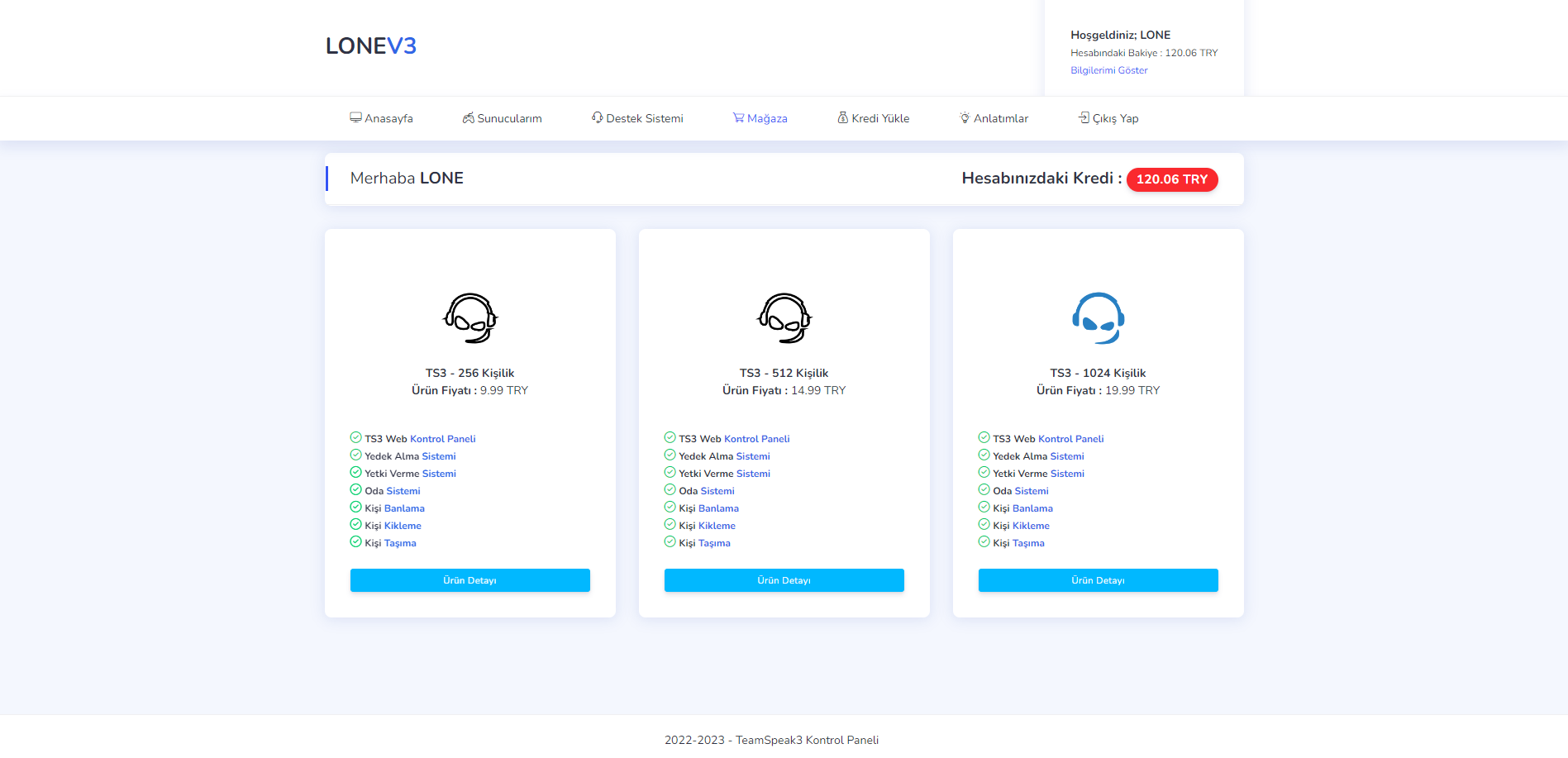The image size is (1568, 758).
Task: Open Ürün Detayı for the 1024 Kişilik package
Action: (x=1099, y=580)
